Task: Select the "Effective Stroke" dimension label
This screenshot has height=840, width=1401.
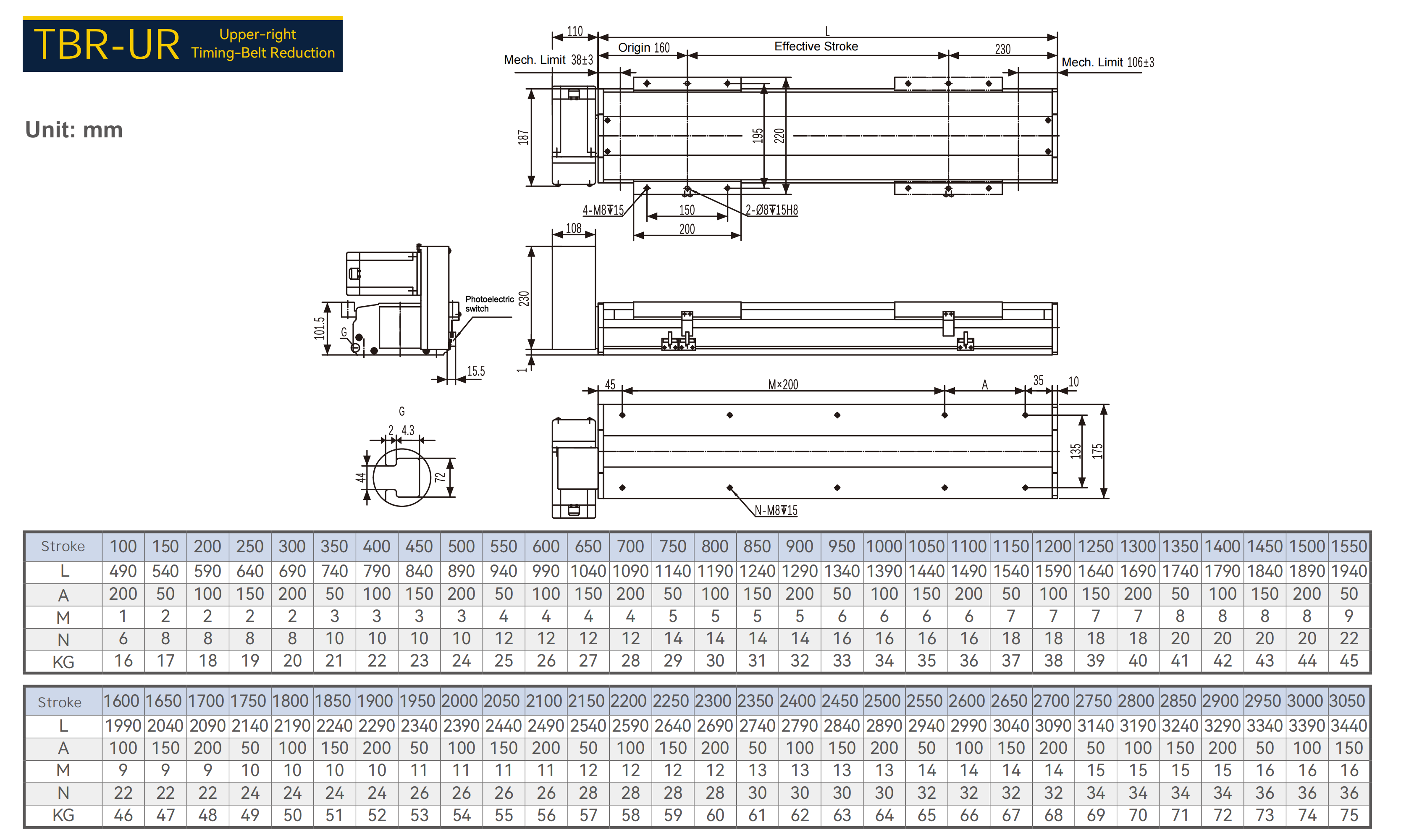Action: coord(816,47)
